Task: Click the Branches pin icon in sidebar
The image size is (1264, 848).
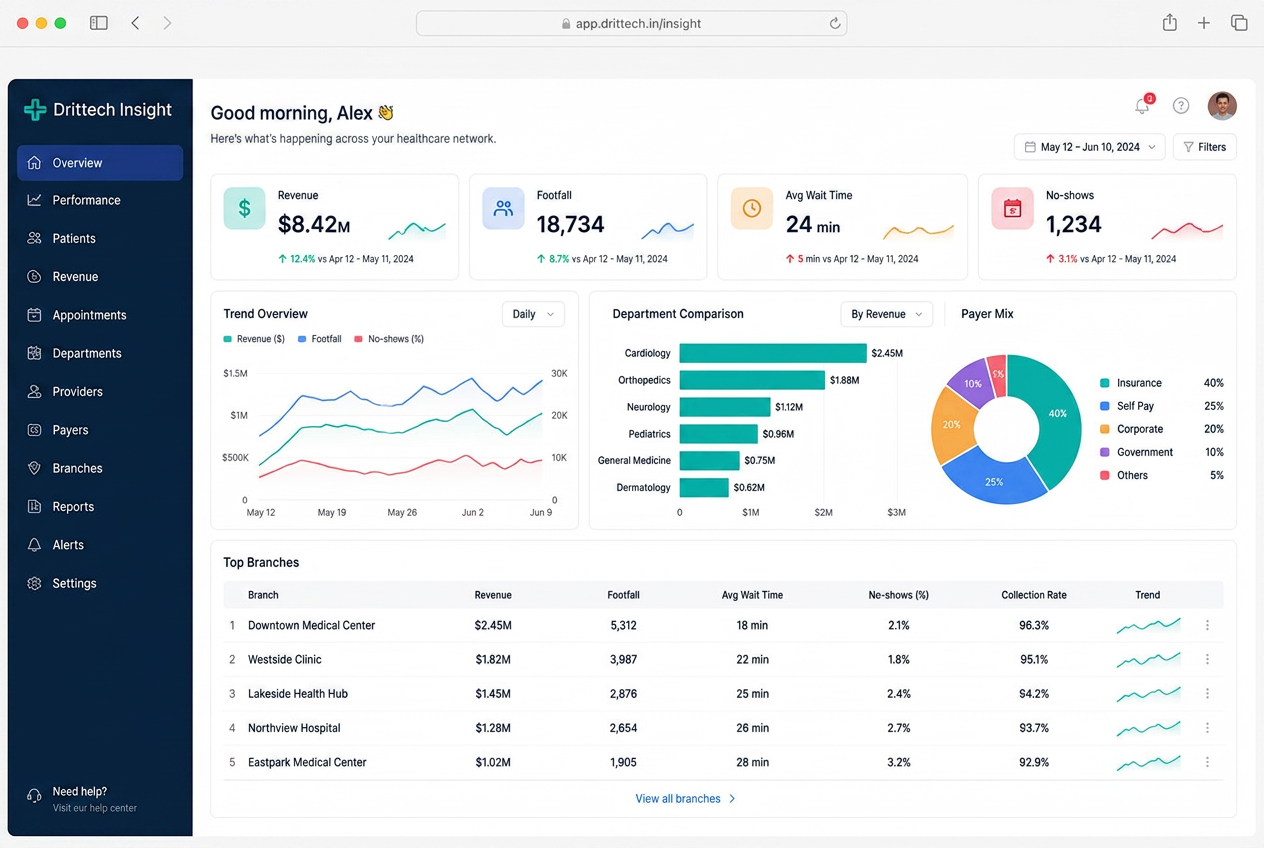Action: click(x=34, y=468)
